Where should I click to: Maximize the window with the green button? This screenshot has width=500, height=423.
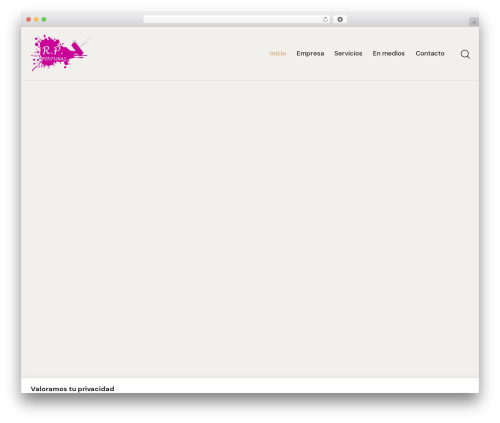[x=44, y=19]
